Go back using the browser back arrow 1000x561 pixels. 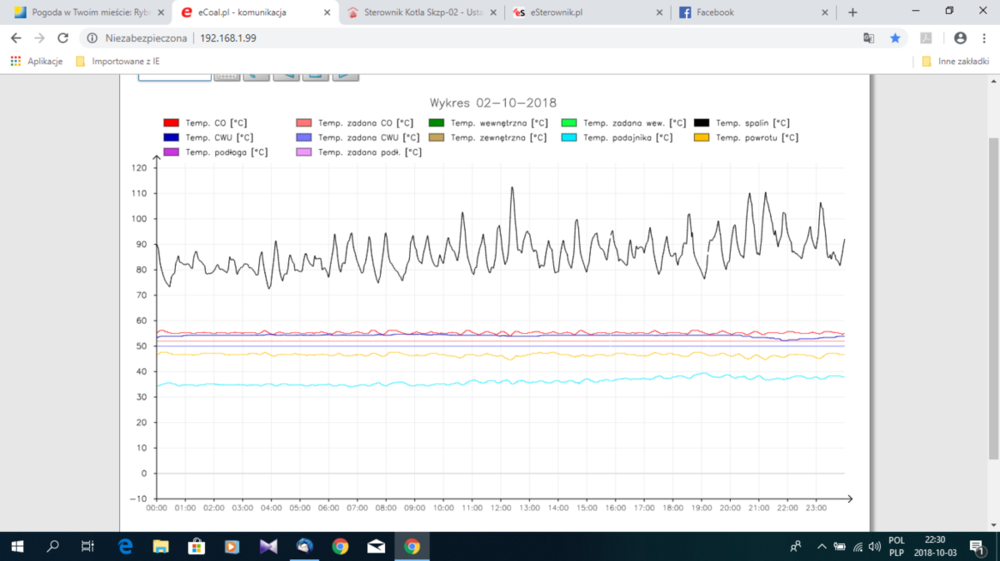15,38
